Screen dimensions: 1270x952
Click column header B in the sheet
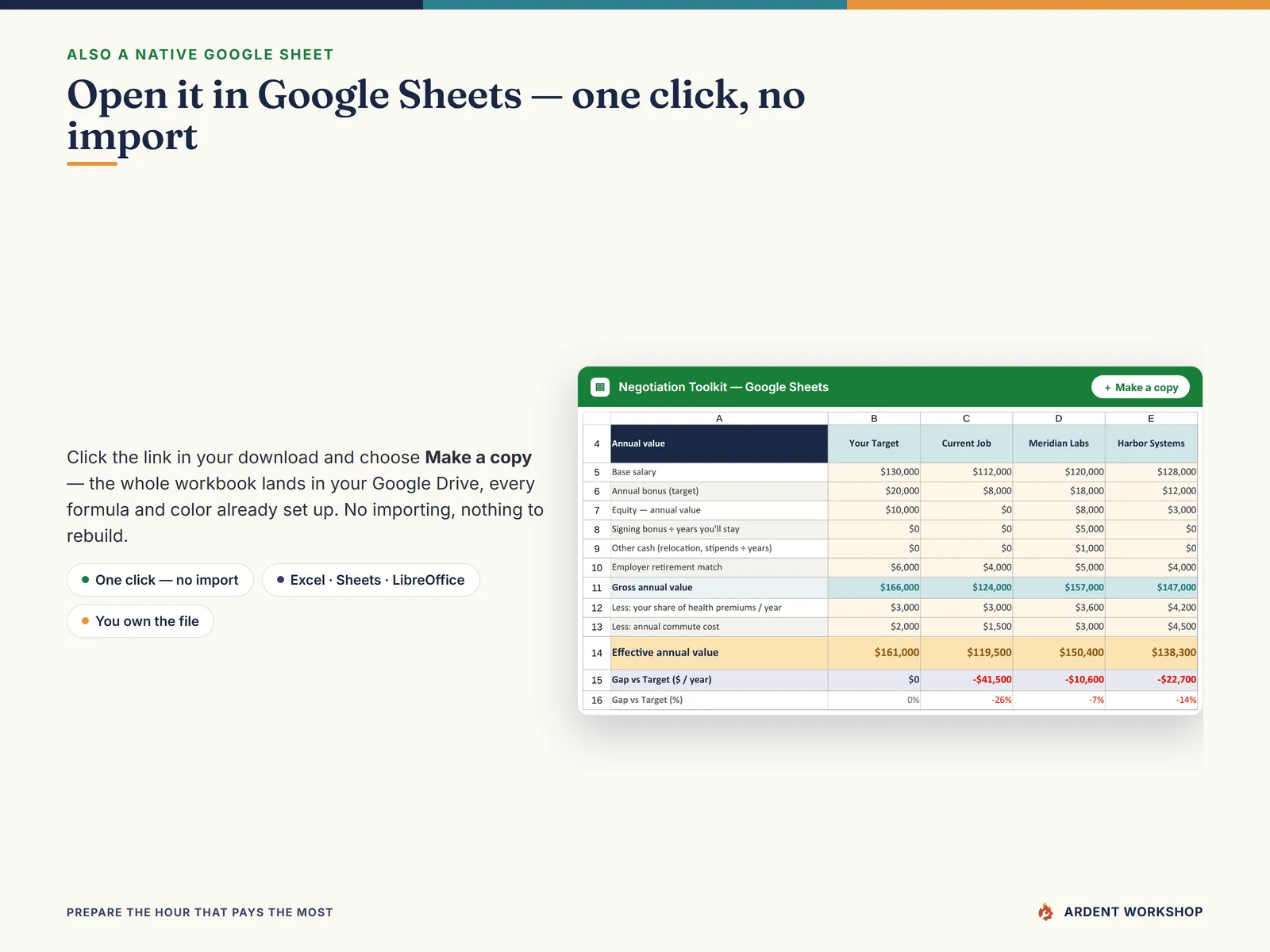[x=874, y=418]
